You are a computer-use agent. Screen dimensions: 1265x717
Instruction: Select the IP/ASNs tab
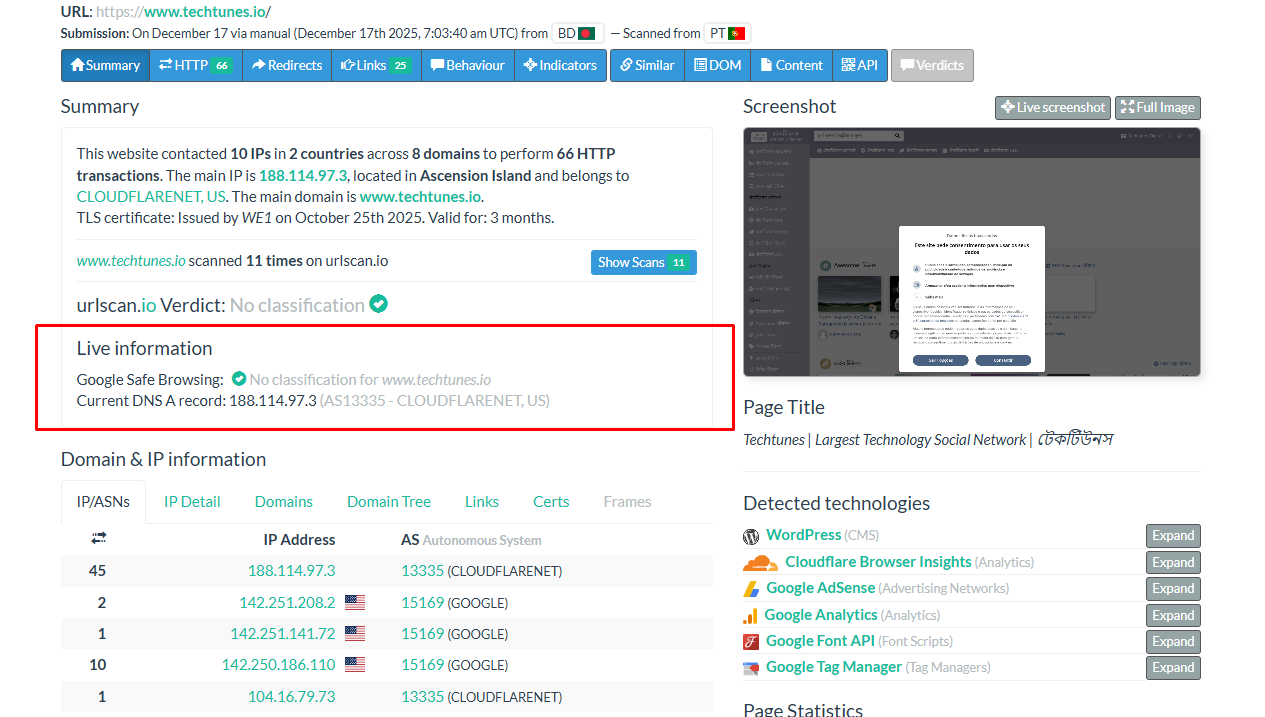pos(103,502)
